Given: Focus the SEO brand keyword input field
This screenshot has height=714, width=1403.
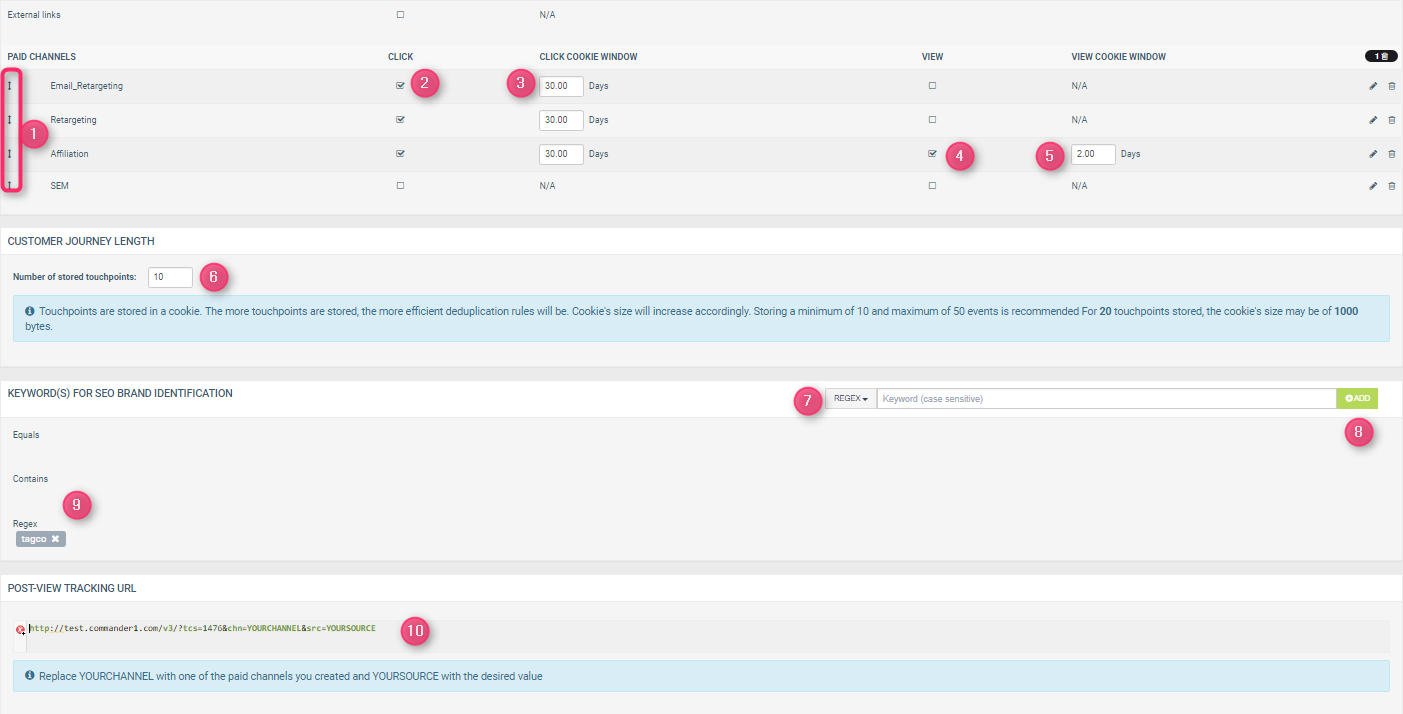Looking at the screenshot, I should [1105, 399].
